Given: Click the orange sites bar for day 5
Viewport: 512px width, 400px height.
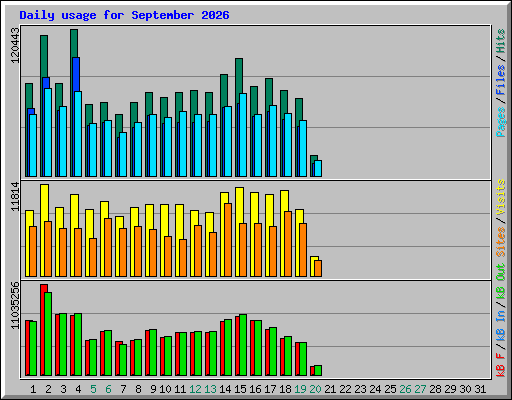Looking at the screenshot, I should click(93, 257).
